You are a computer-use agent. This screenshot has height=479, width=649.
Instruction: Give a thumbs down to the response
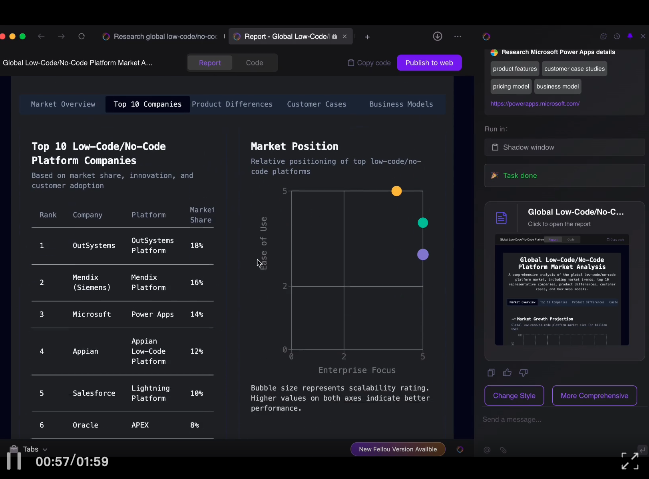click(524, 373)
